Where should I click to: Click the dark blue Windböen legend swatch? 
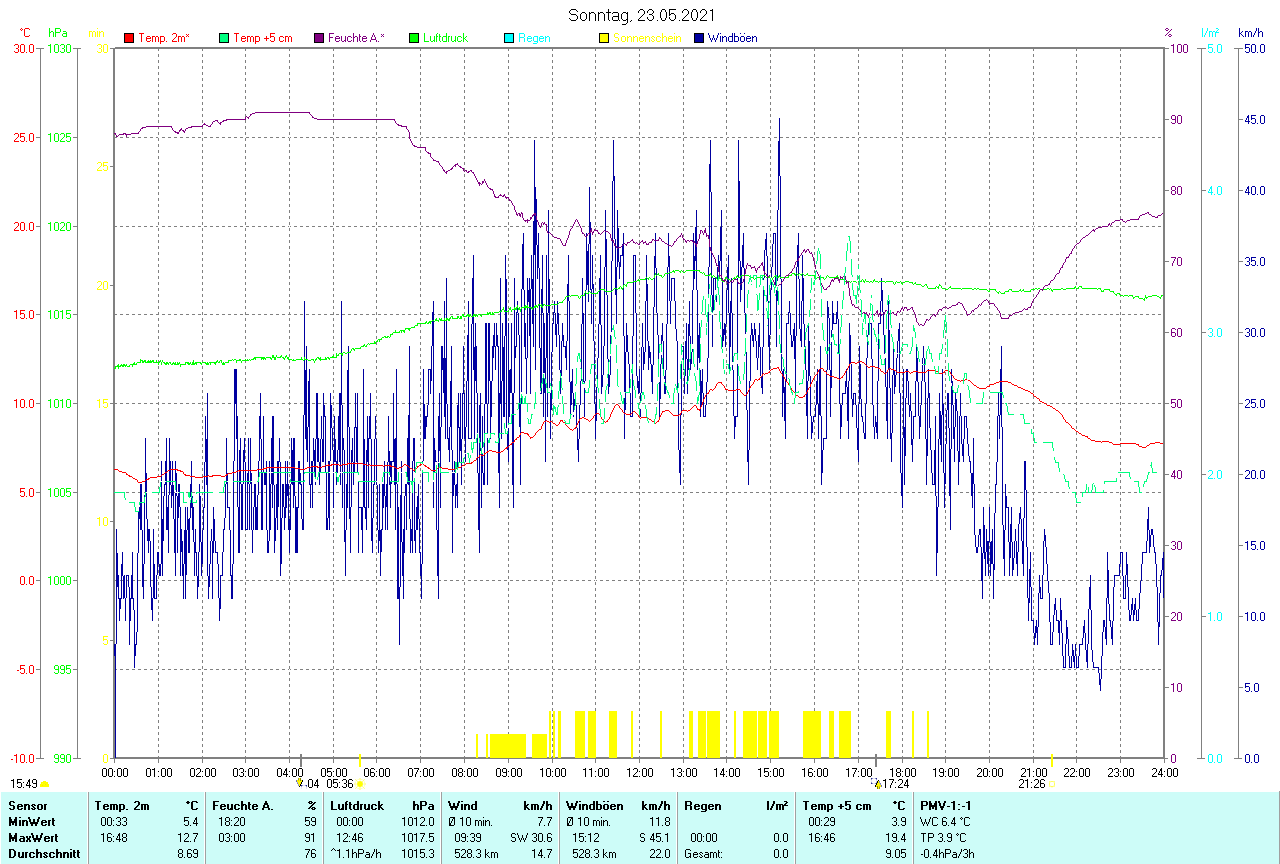click(x=699, y=38)
